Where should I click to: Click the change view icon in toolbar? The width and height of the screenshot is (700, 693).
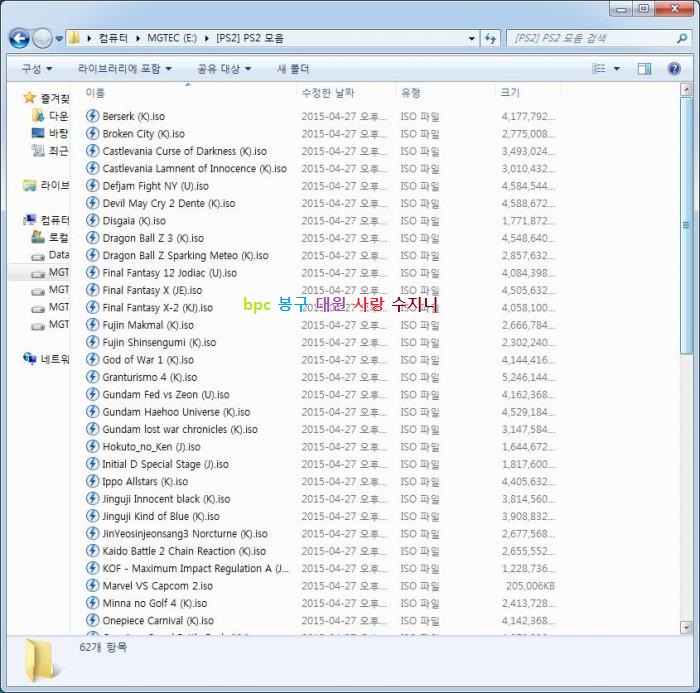pyautogui.click(x=599, y=68)
